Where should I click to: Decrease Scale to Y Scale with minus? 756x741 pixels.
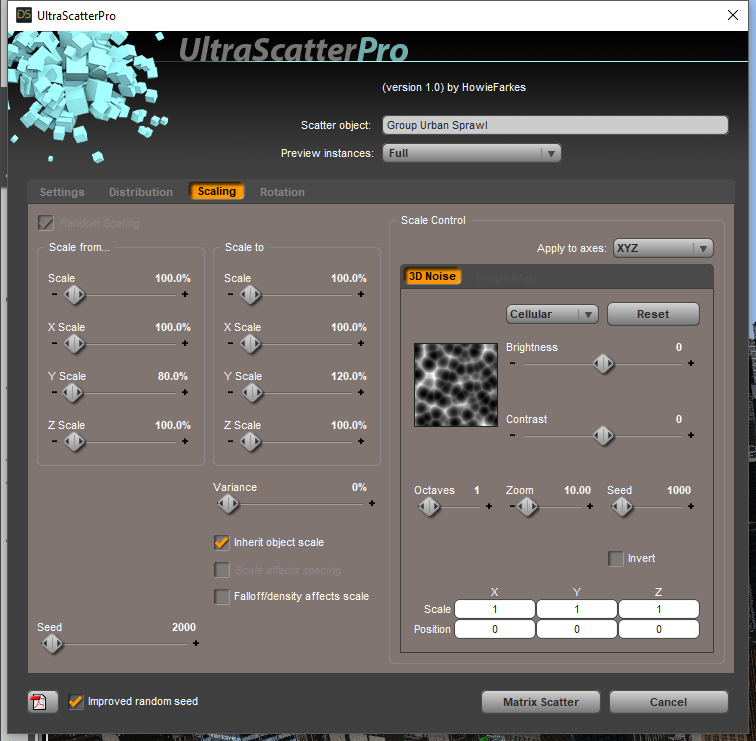[230, 392]
